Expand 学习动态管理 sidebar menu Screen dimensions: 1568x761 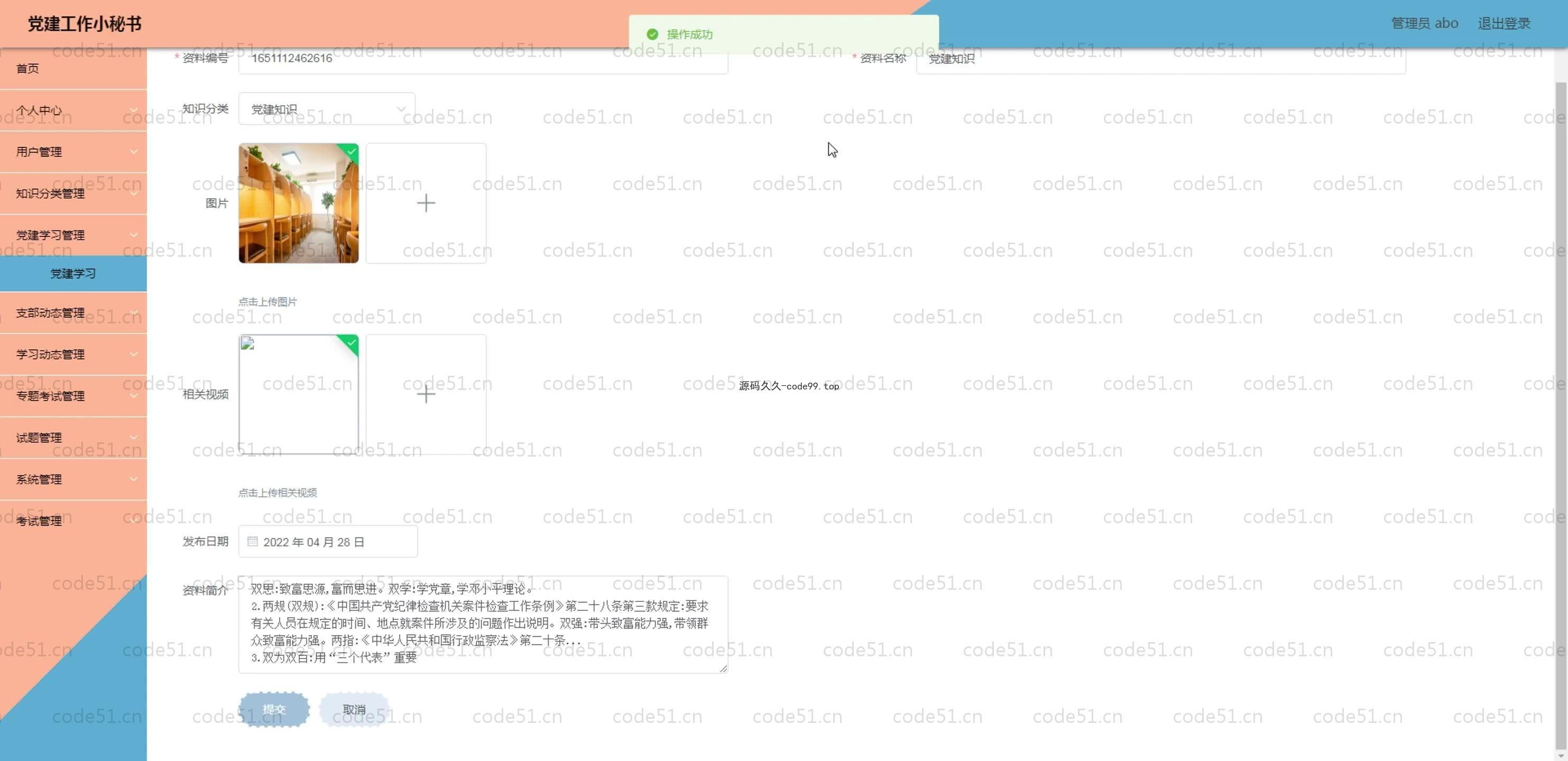point(73,354)
